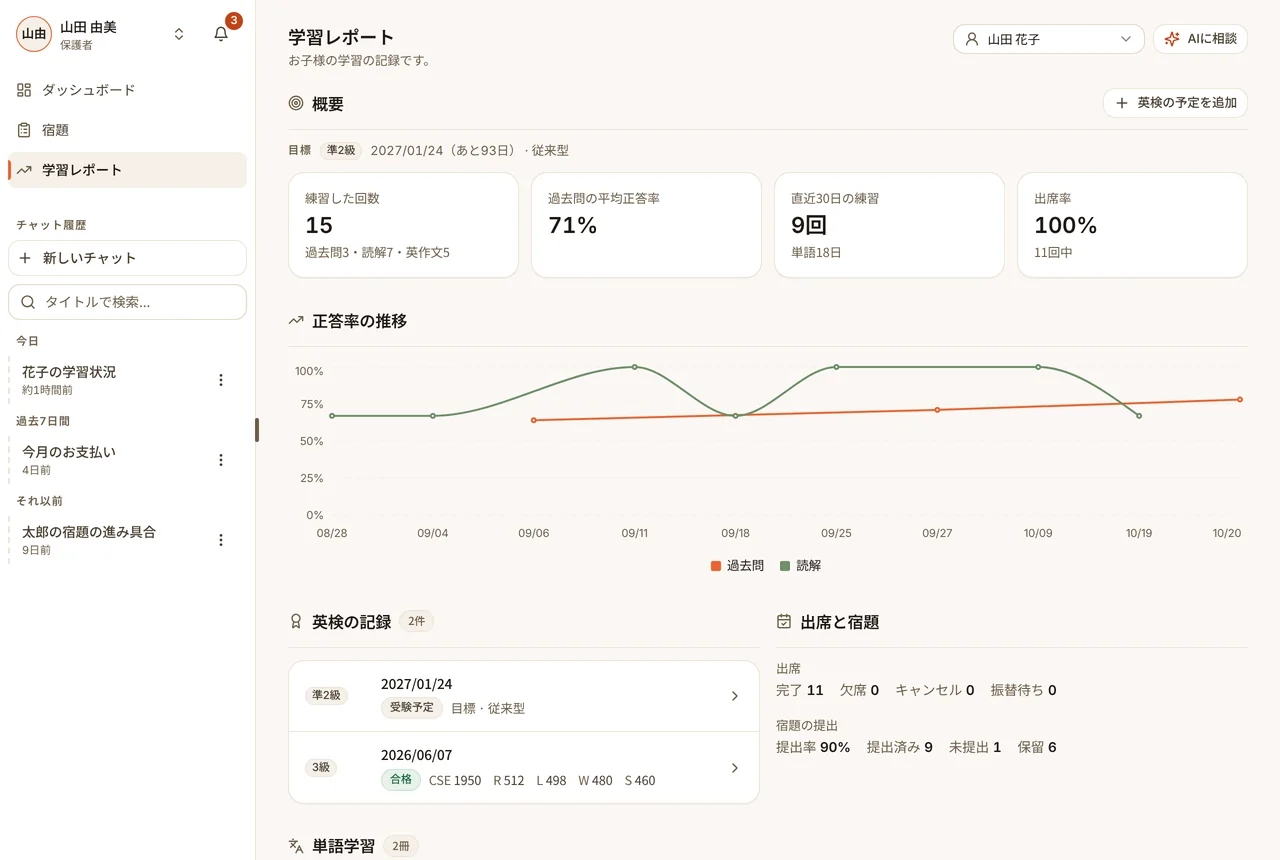The width and height of the screenshot is (1280, 860).
Task: Open options menu for 花子の学習状況 chat
Action: click(221, 380)
